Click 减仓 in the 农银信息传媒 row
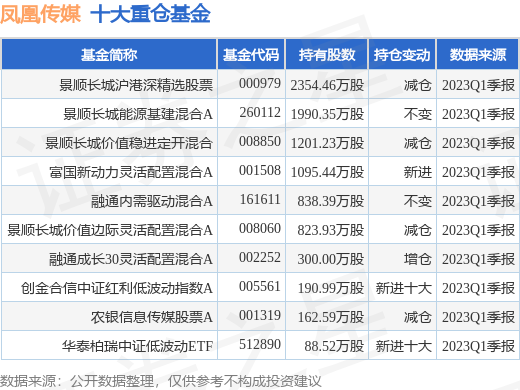This screenshot has height=390, width=520. coord(418,317)
